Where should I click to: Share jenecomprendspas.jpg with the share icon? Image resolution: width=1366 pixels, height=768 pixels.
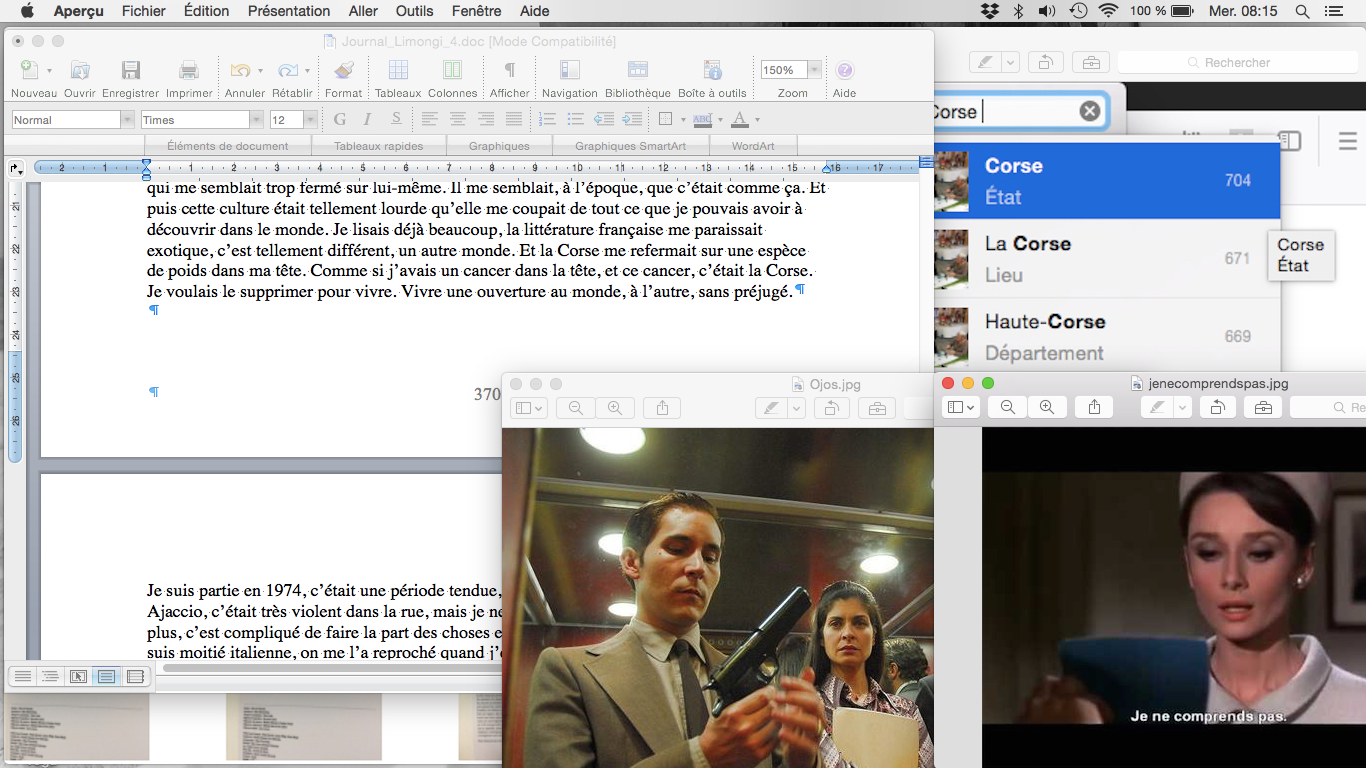tap(1095, 407)
